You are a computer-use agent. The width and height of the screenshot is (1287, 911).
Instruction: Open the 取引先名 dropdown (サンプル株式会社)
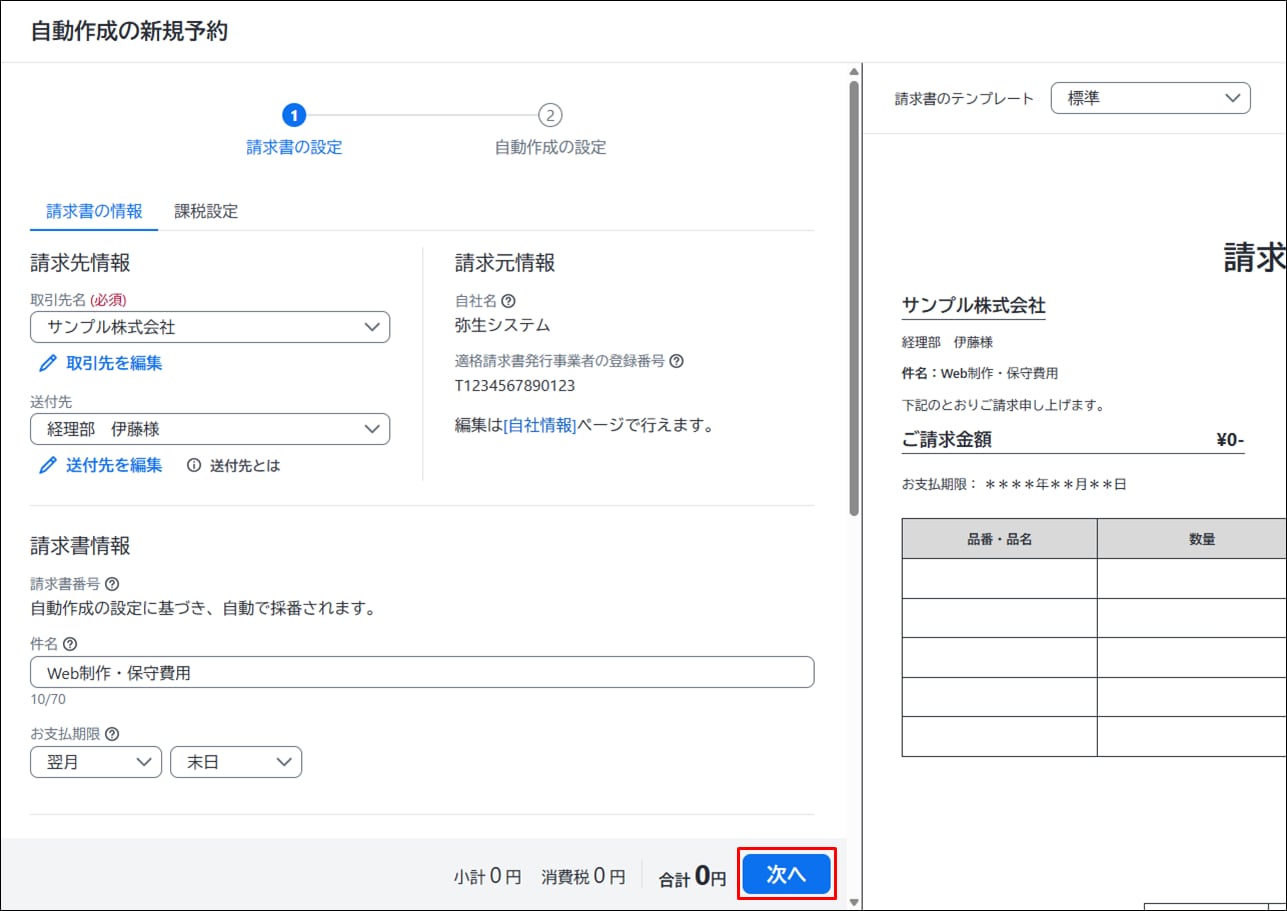(210, 327)
